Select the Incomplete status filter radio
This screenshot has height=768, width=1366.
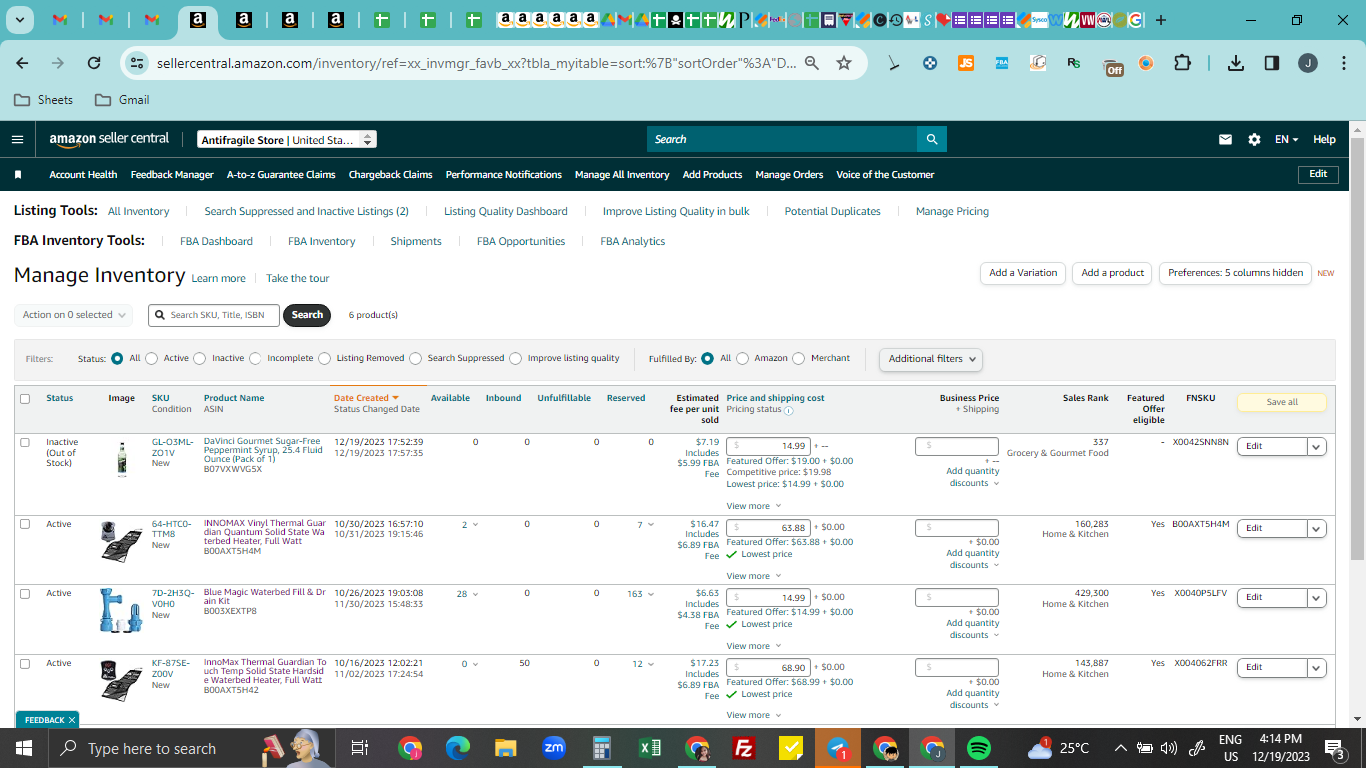click(x=255, y=358)
